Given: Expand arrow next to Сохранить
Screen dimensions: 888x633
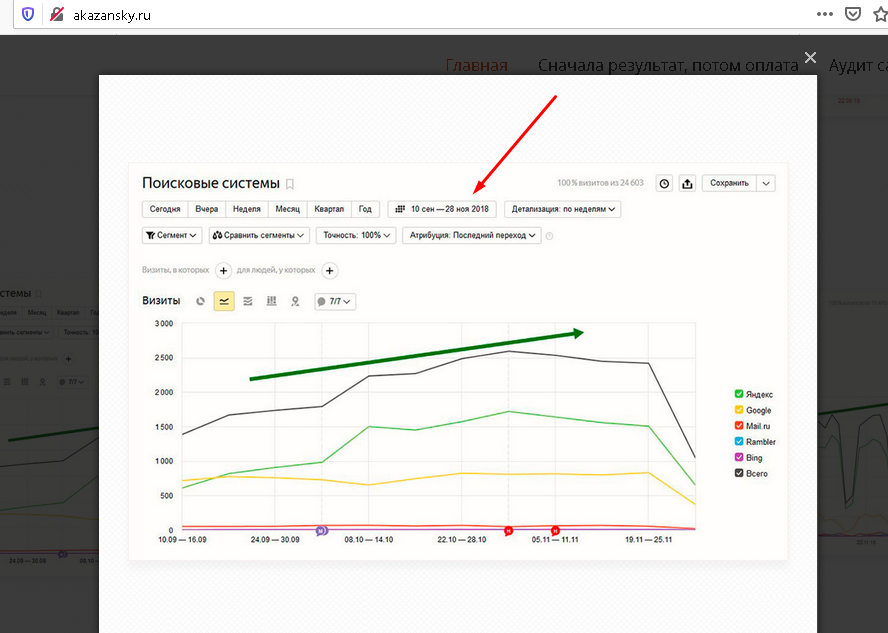Looking at the screenshot, I should 766,183.
